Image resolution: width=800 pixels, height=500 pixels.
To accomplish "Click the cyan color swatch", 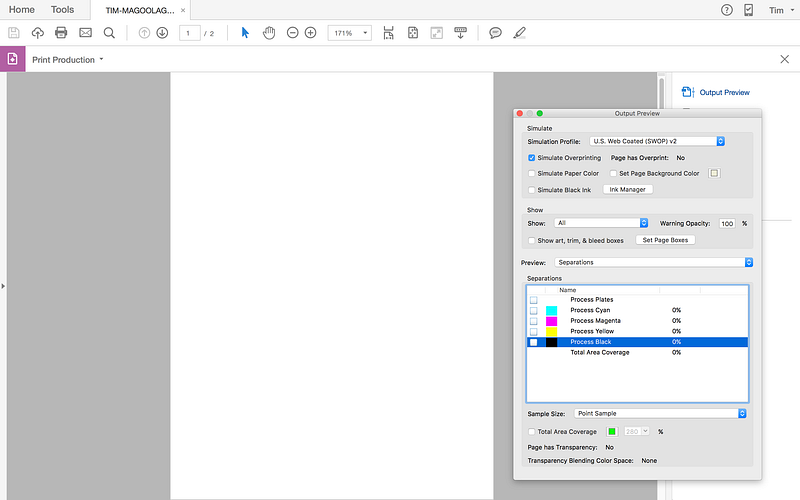I will [x=552, y=311].
